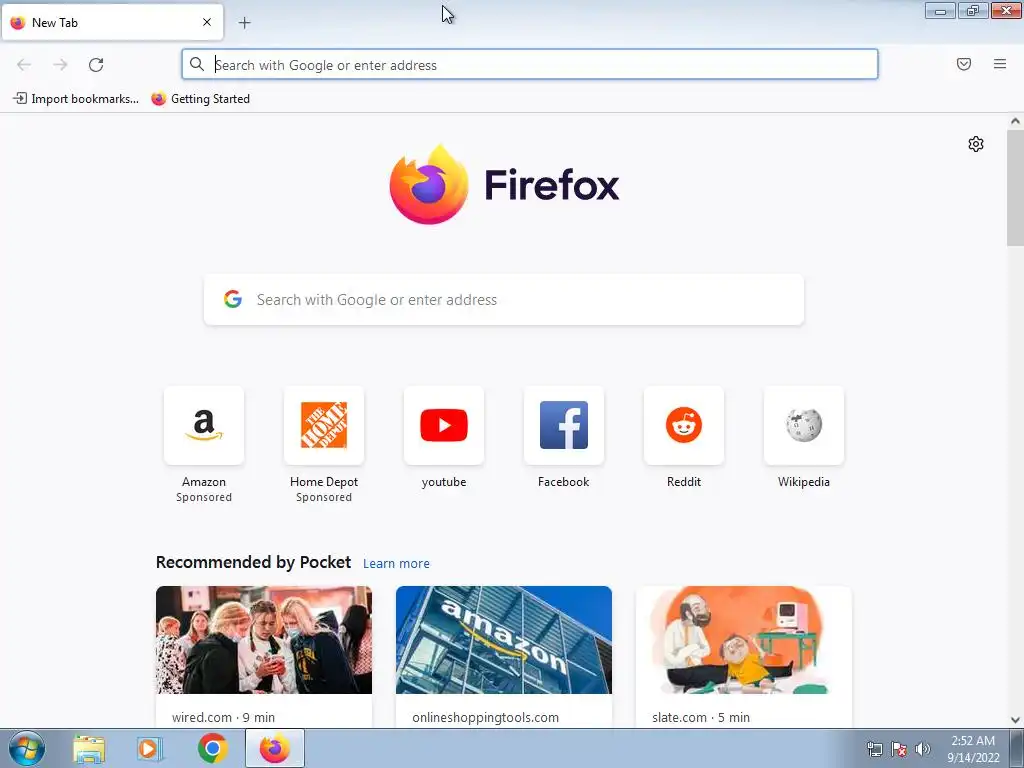Save to Pocket icon in toolbar

point(964,64)
